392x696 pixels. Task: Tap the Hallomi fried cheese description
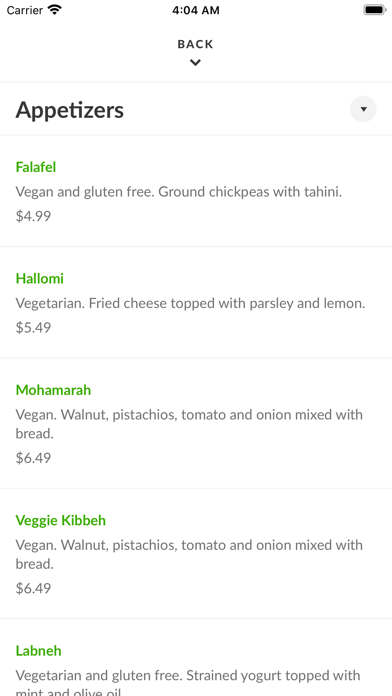(190, 304)
